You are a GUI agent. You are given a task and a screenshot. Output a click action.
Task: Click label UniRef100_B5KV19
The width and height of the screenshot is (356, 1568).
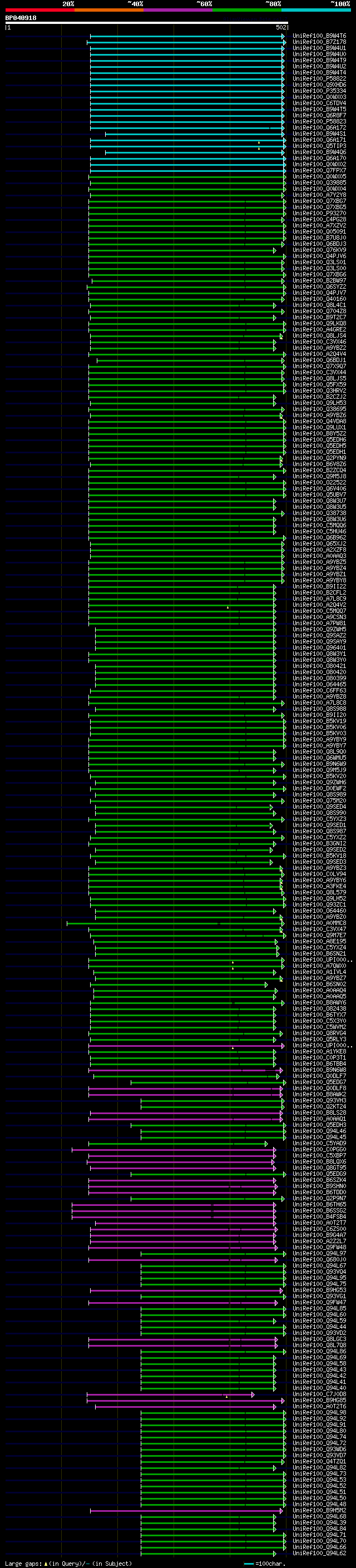click(x=319, y=721)
